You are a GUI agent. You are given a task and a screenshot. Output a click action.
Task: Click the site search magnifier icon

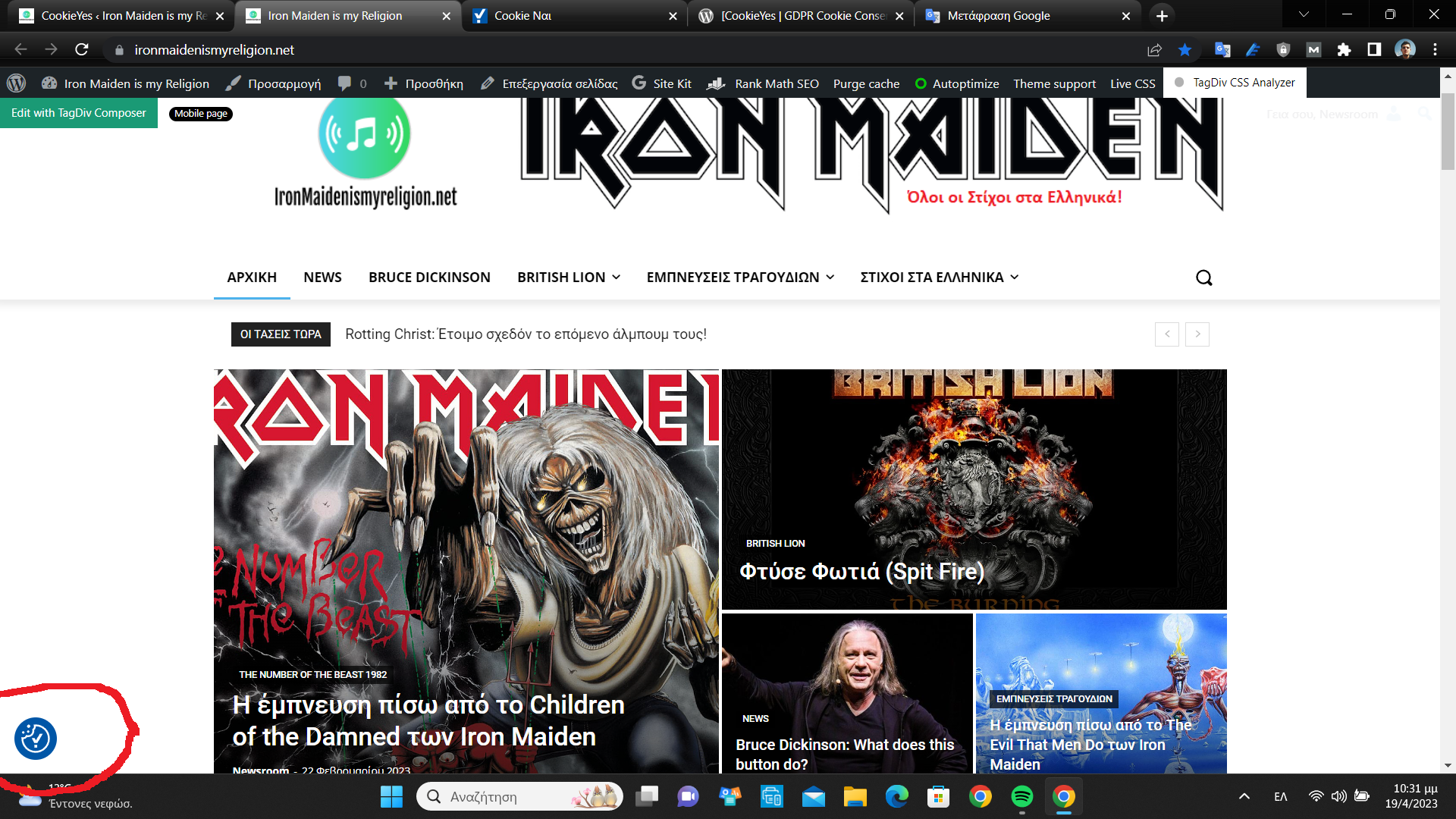[x=1203, y=278]
